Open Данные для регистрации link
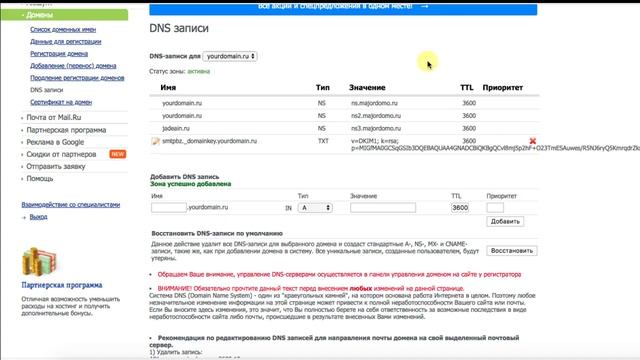640x360 pixels. coord(66,42)
